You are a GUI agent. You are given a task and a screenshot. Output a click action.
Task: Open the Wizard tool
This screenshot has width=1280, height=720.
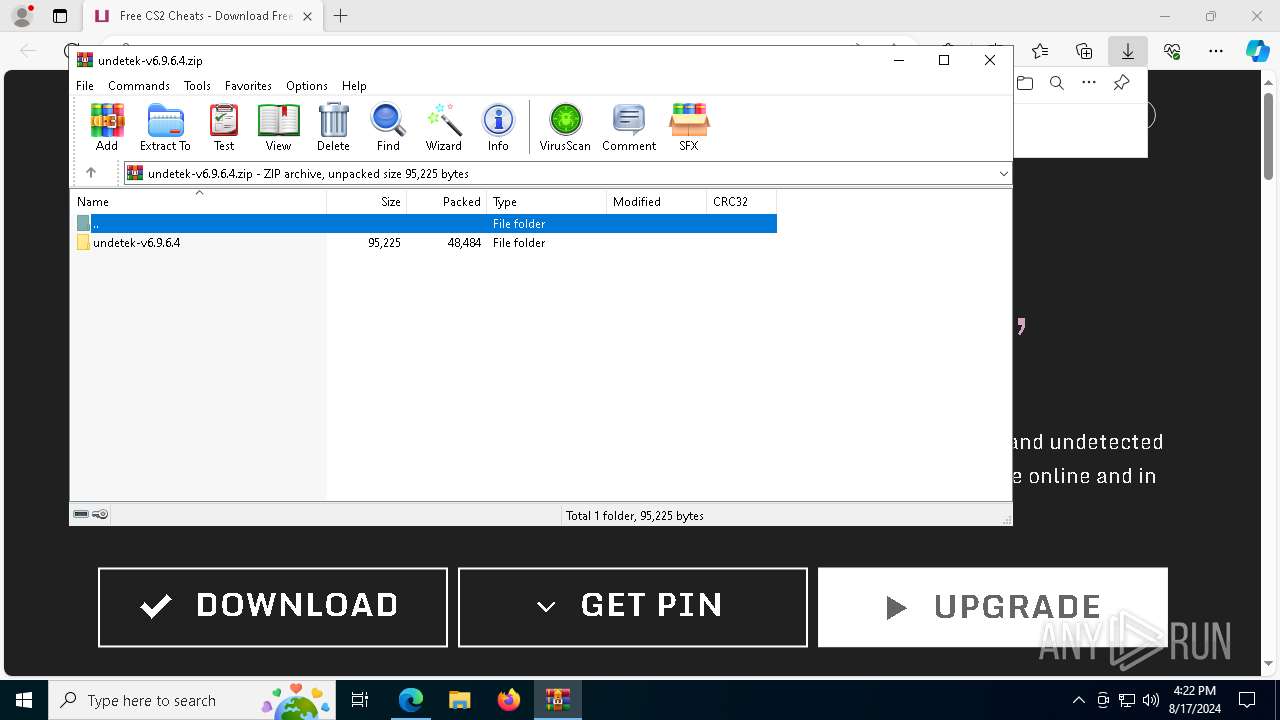pos(443,127)
